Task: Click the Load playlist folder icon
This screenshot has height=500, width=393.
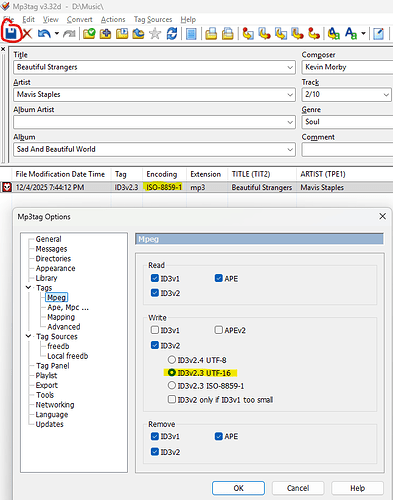Action: [x=122, y=33]
